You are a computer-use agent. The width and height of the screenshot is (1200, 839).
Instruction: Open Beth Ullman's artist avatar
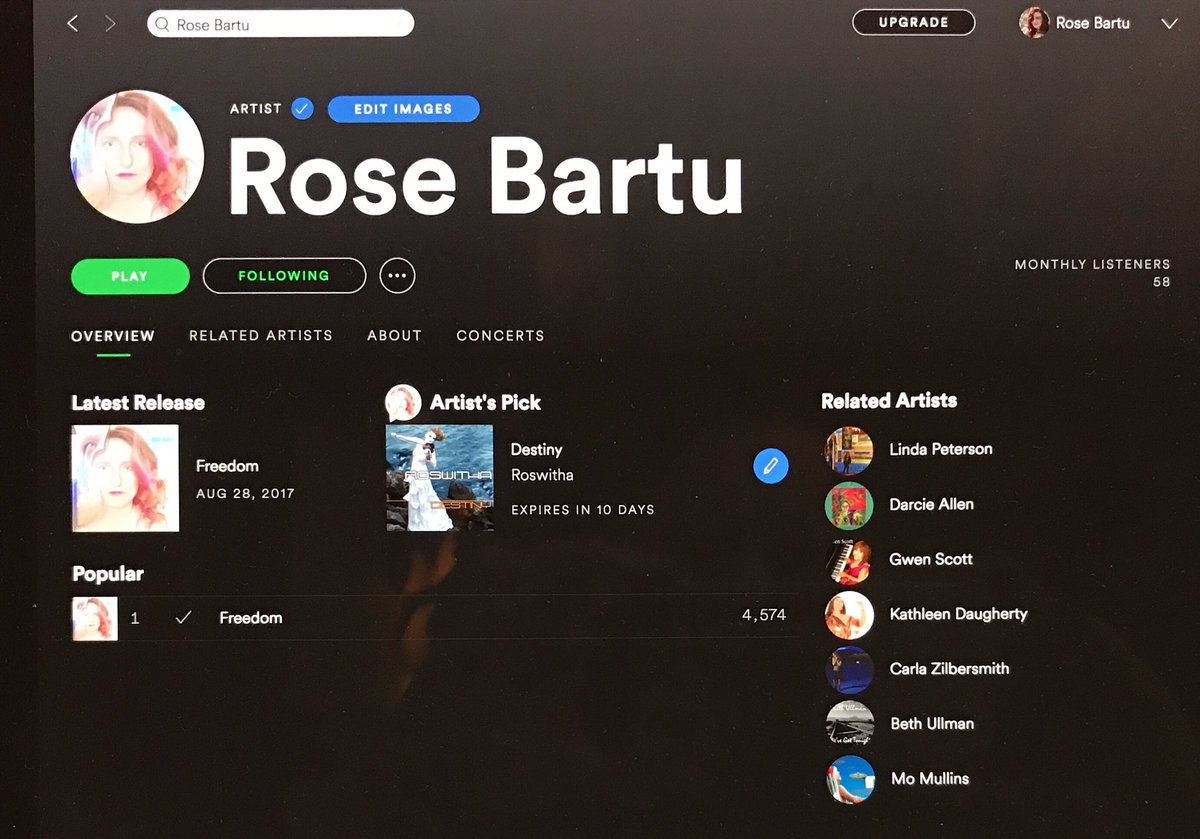(x=849, y=725)
